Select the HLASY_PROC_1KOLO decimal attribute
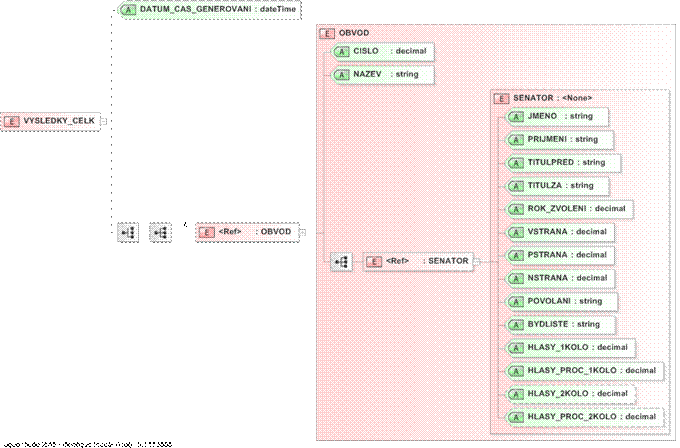The width and height of the screenshot is (680, 448). click(x=585, y=371)
